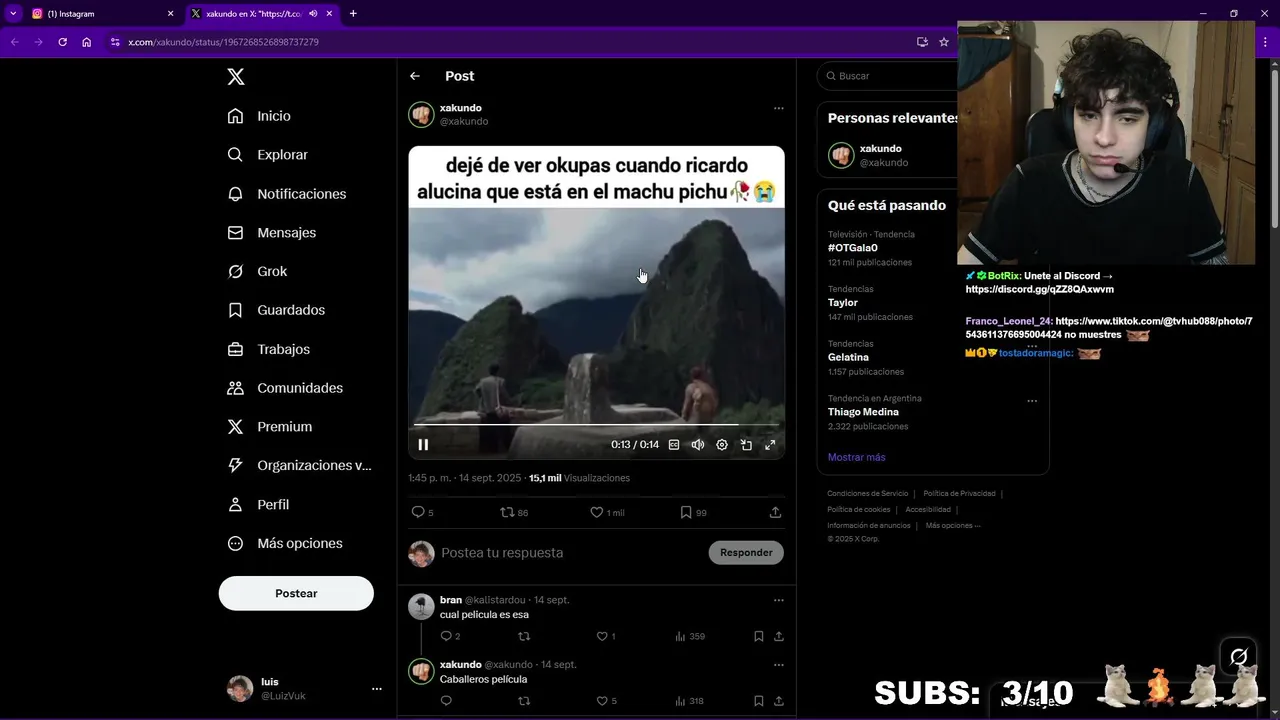
Task: Go to Inicio in the sidebar
Action: (x=259, y=116)
